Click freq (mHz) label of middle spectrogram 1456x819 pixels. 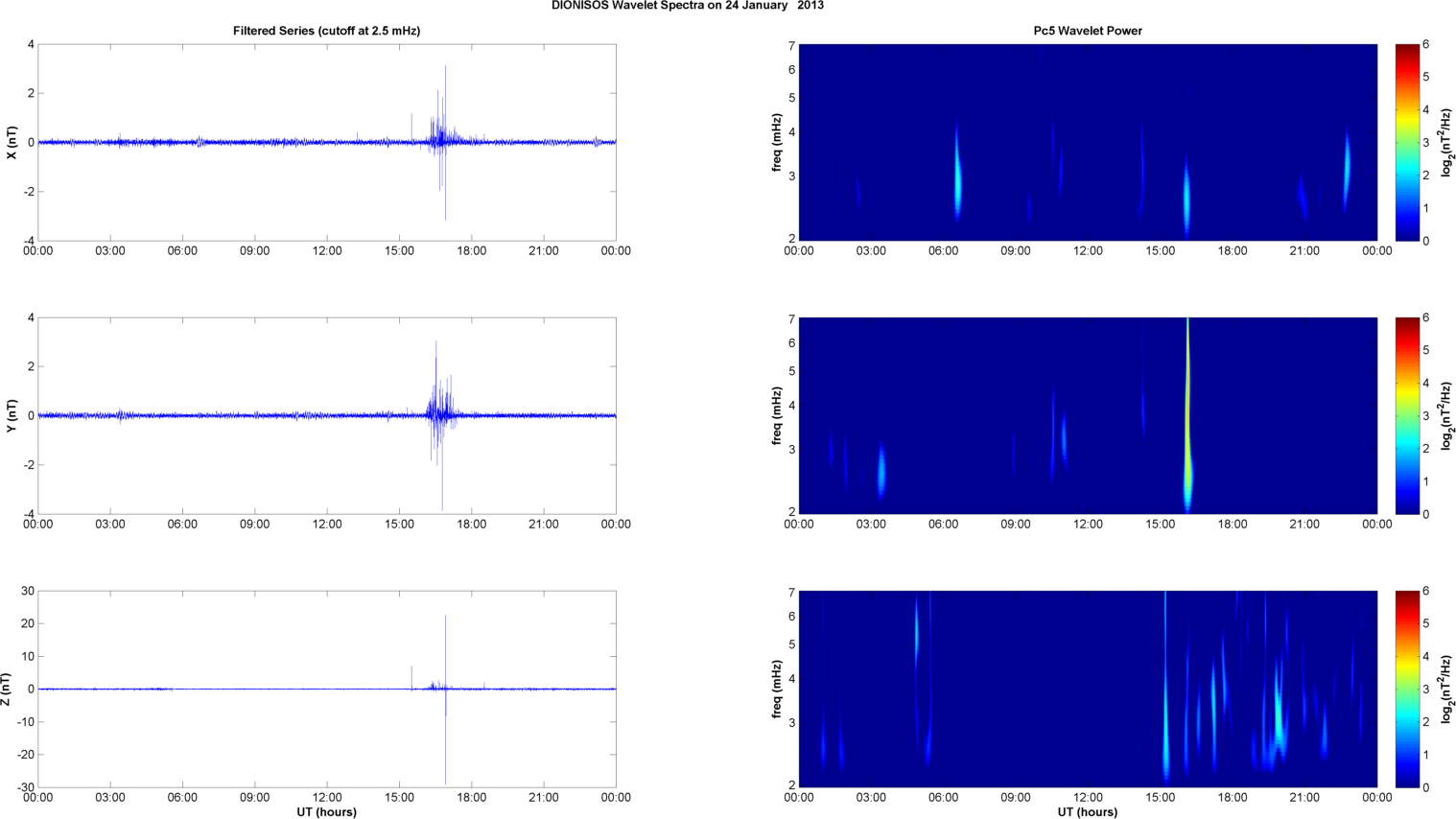coord(777,416)
